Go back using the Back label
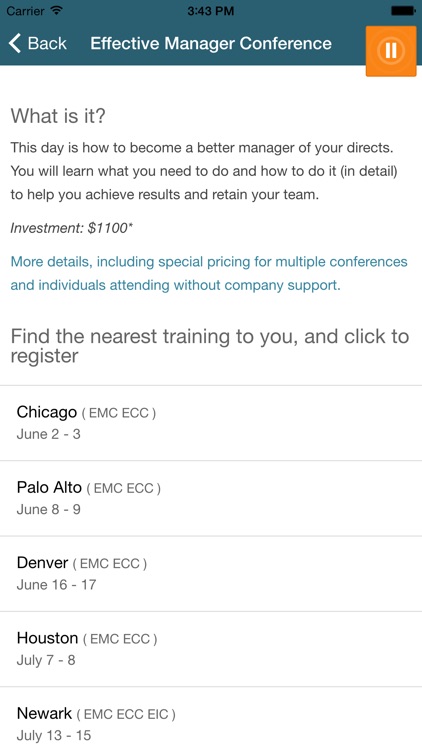The width and height of the screenshot is (422, 750). [x=47, y=44]
